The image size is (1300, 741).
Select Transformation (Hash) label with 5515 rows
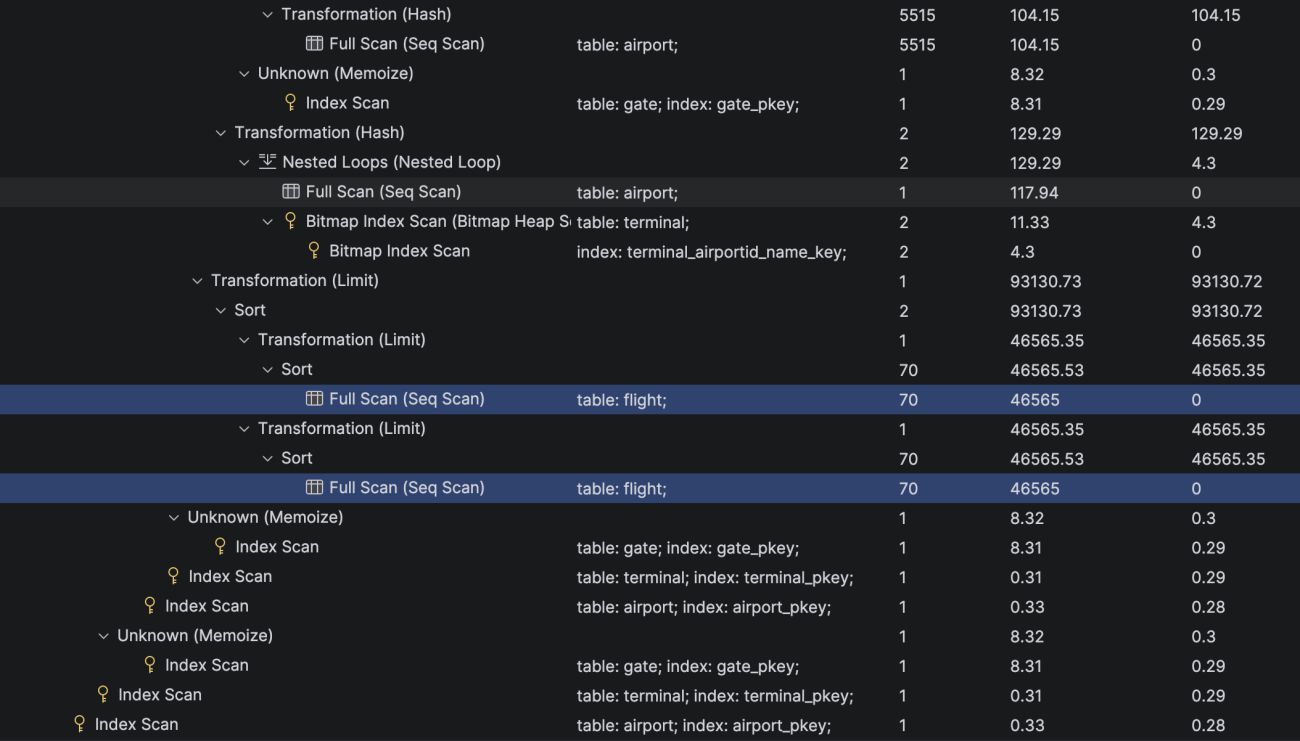[x=366, y=15]
